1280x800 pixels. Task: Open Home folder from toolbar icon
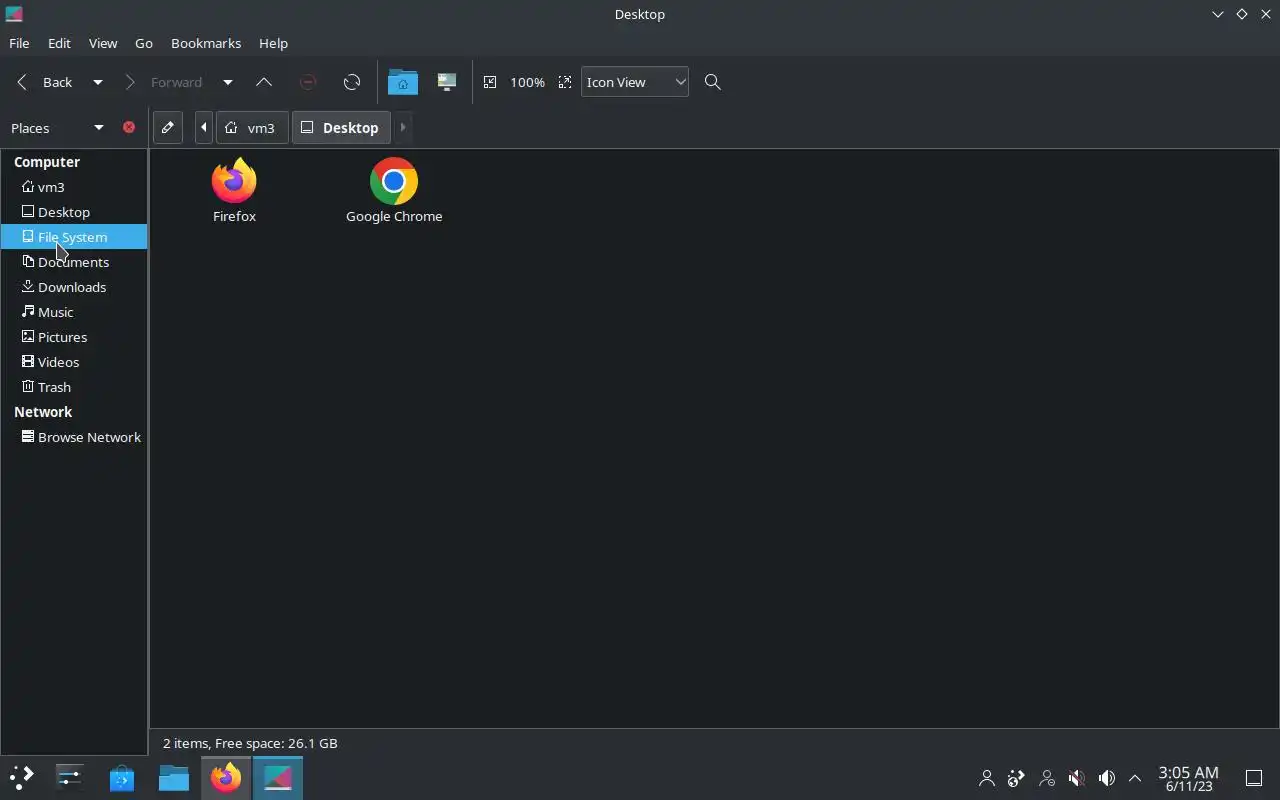pos(403,82)
